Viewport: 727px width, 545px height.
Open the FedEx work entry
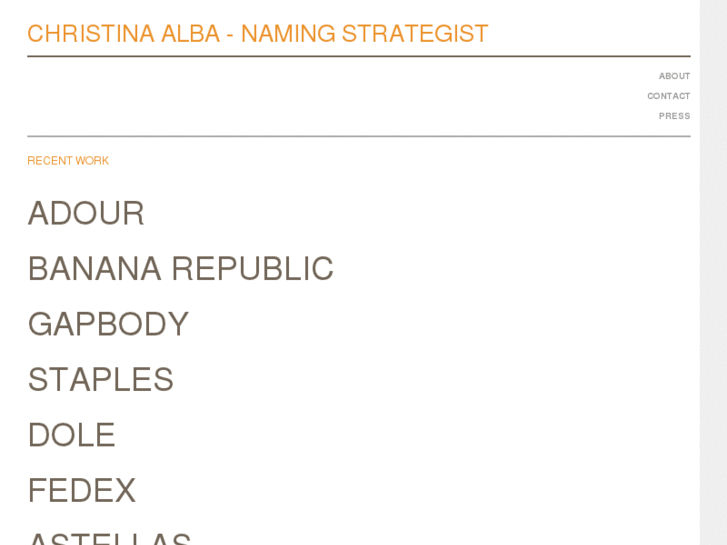[81, 491]
